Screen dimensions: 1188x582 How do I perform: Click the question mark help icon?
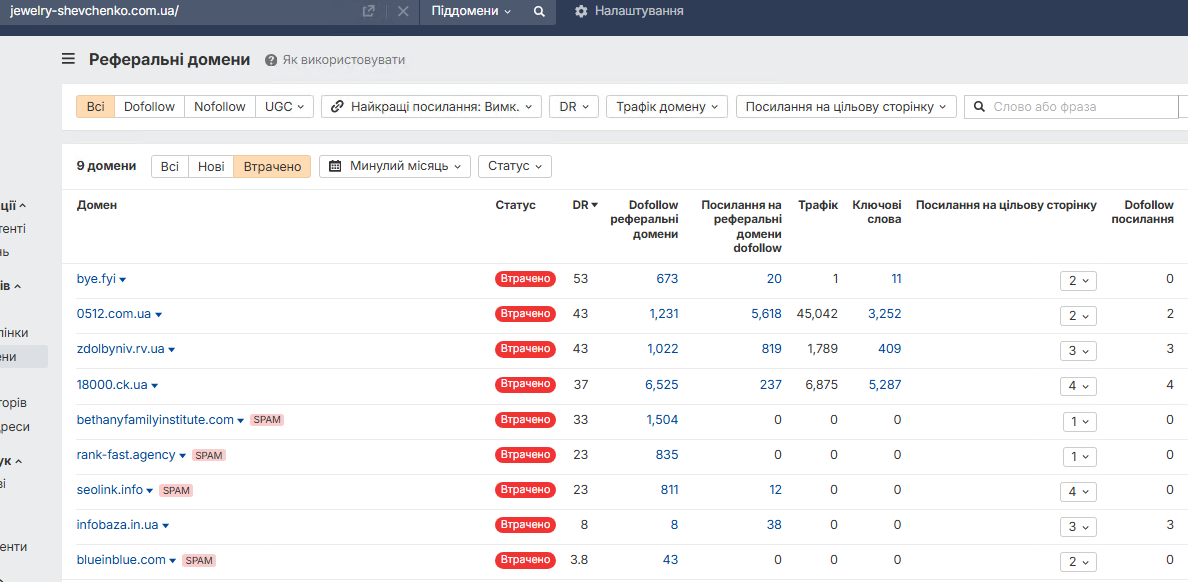[271, 60]
